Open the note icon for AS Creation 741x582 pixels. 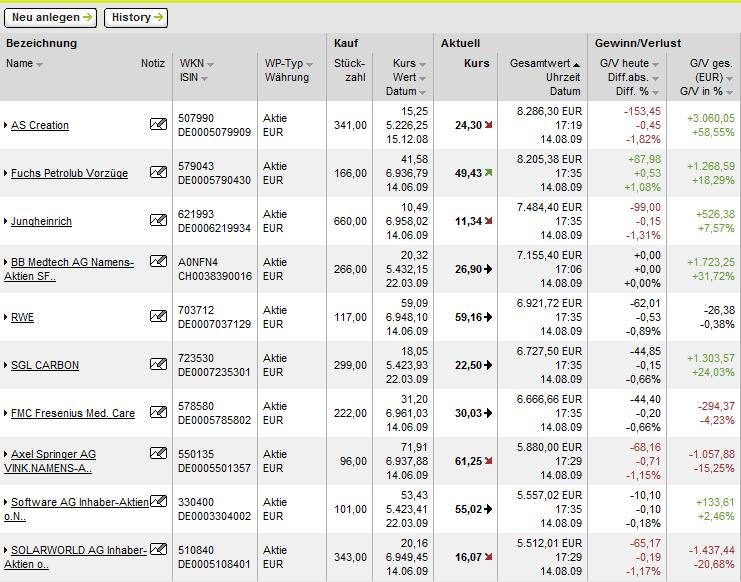point(158,124)
